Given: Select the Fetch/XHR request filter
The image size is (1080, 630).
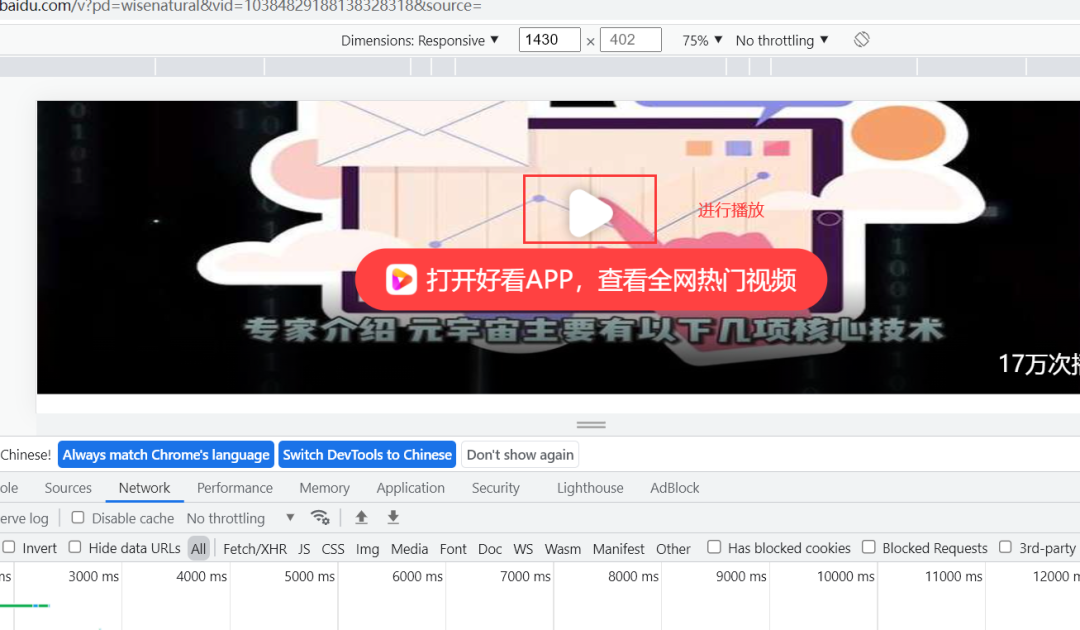Looking at the screenshot, I should (253, 549).
